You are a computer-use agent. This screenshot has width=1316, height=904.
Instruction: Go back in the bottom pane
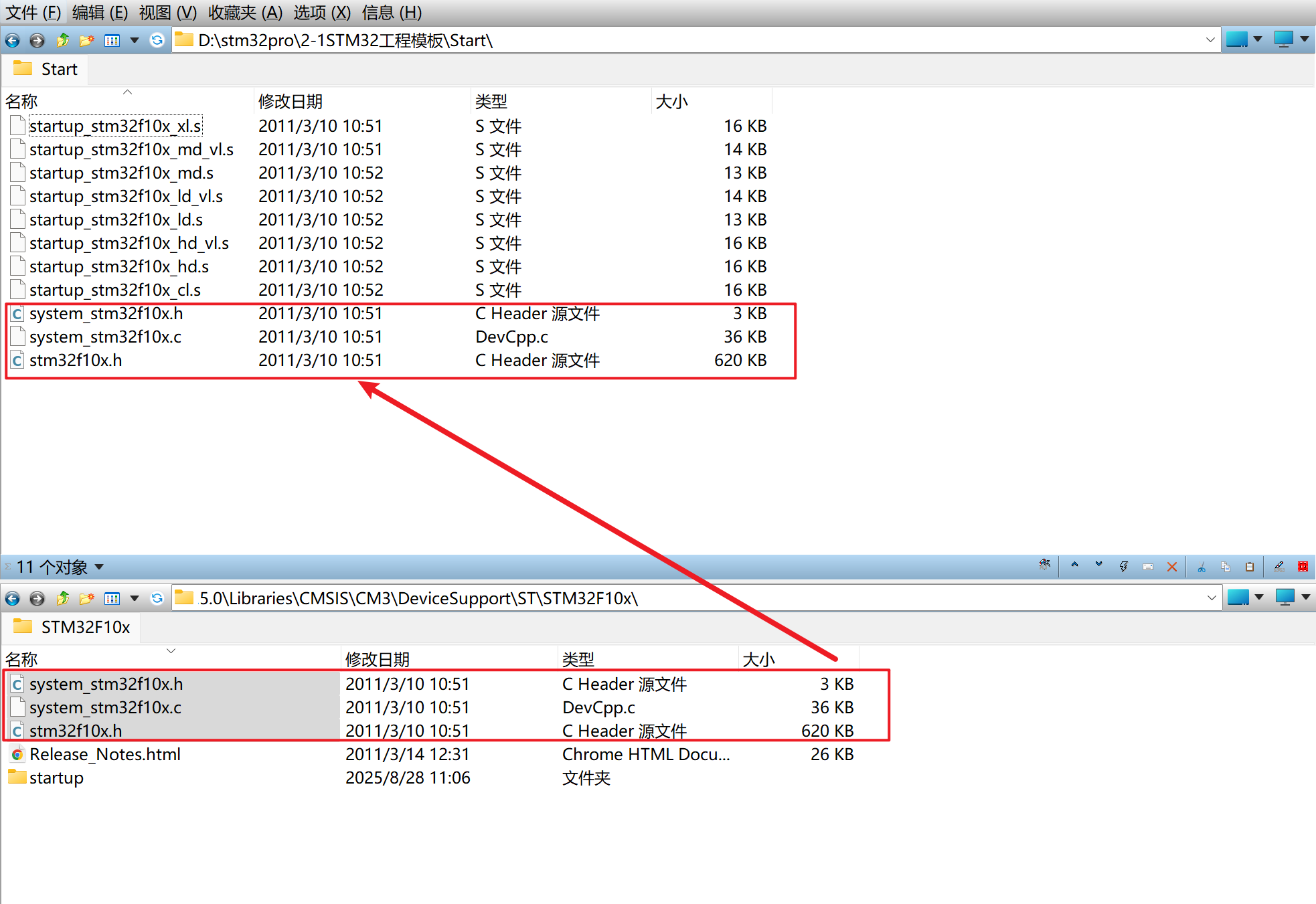coord(12,598)
